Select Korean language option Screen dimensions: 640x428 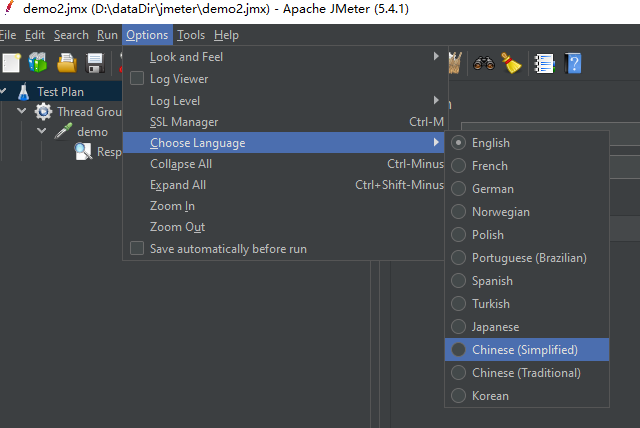coord(527,396)
